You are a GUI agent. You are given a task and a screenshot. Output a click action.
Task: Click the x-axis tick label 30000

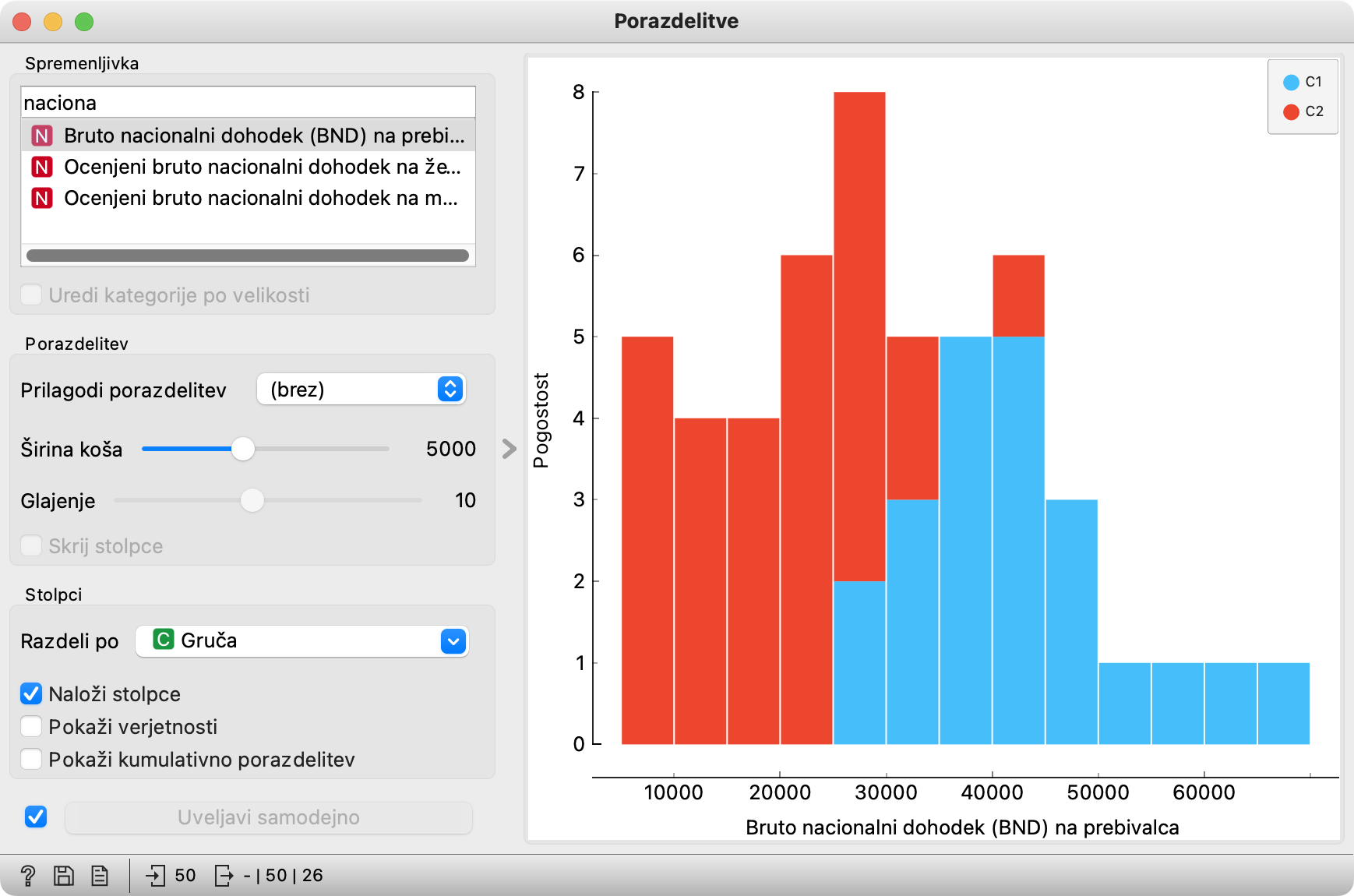pos(886,792)
